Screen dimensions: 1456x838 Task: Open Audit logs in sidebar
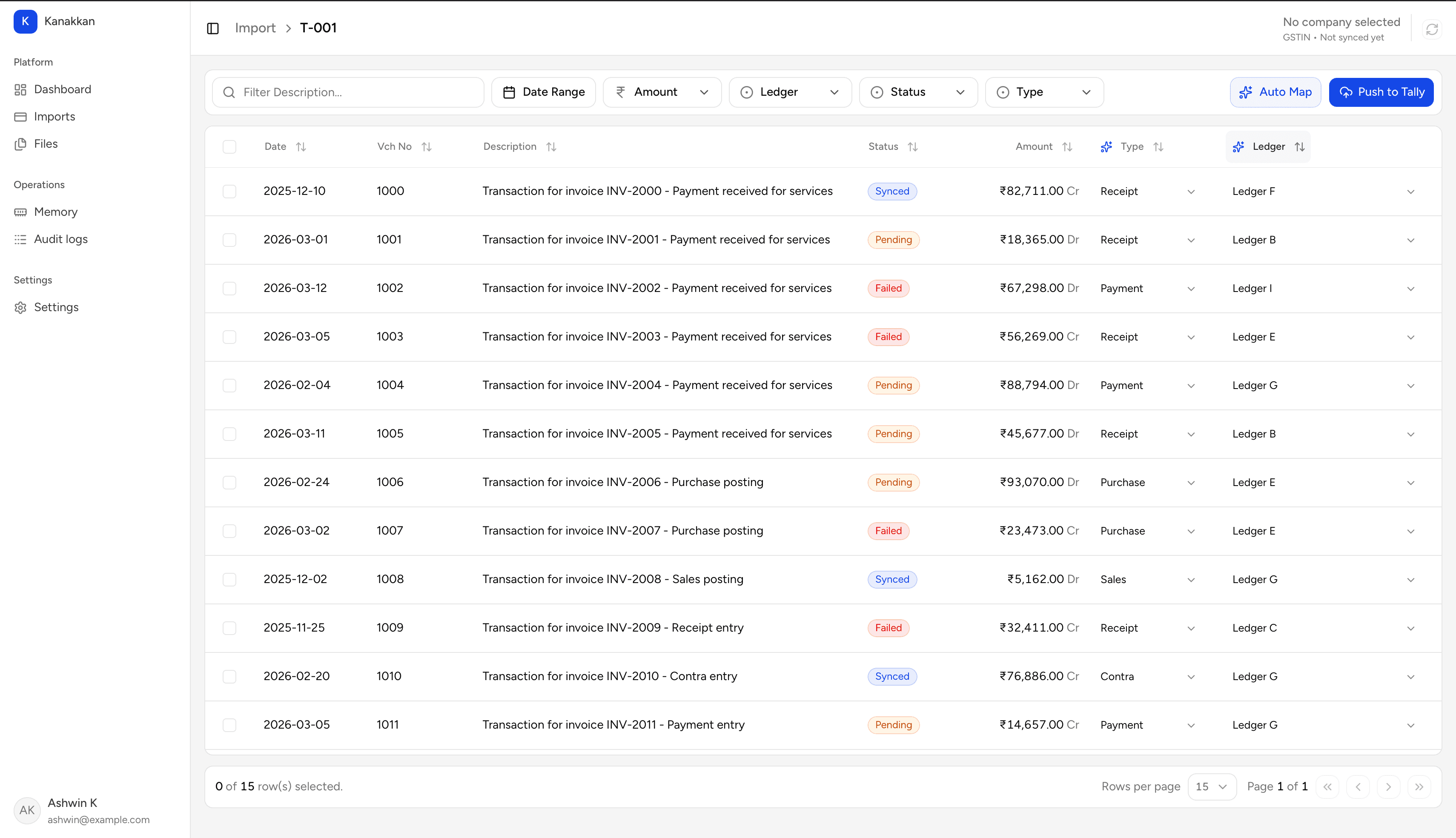point(60,239)
